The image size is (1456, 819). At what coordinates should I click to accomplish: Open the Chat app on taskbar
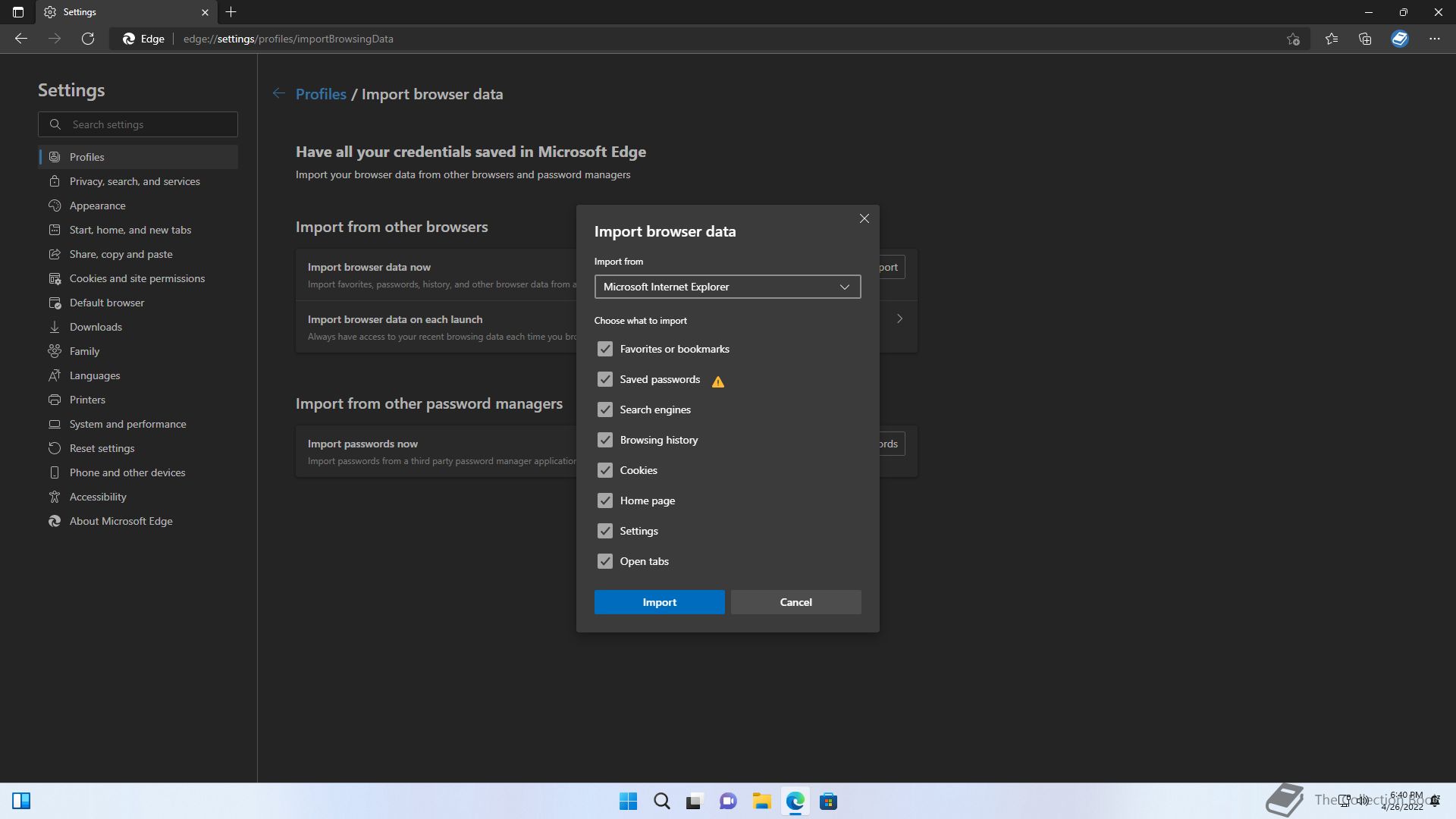pyautogui.click(x=728, y=801)
